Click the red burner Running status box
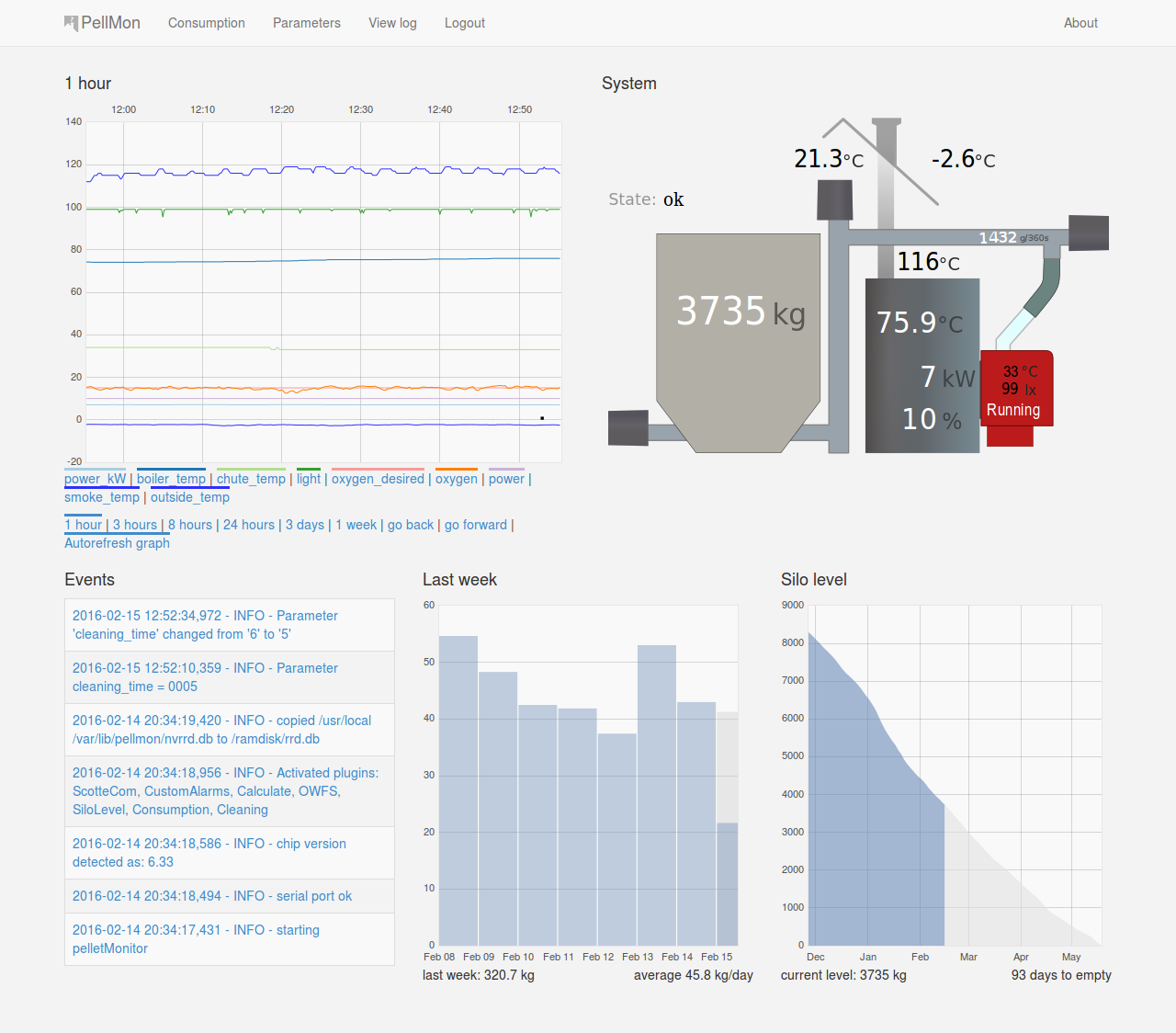The width and height of the screenshot is (1176, 1033). coord(1016,390)
